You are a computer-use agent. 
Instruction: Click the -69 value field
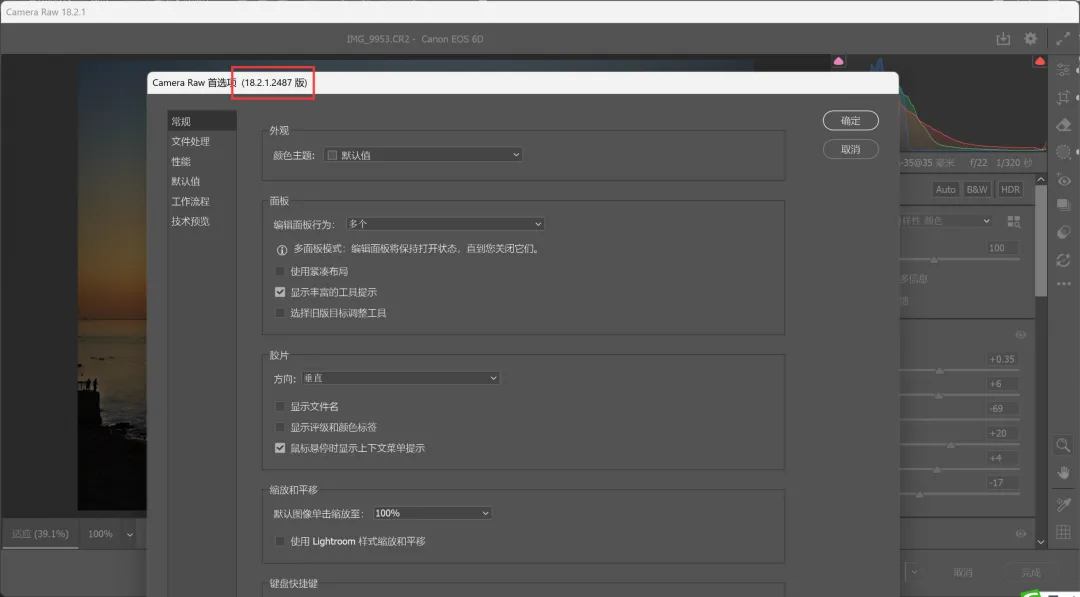pyautogui.click(x=1001, y=408)
